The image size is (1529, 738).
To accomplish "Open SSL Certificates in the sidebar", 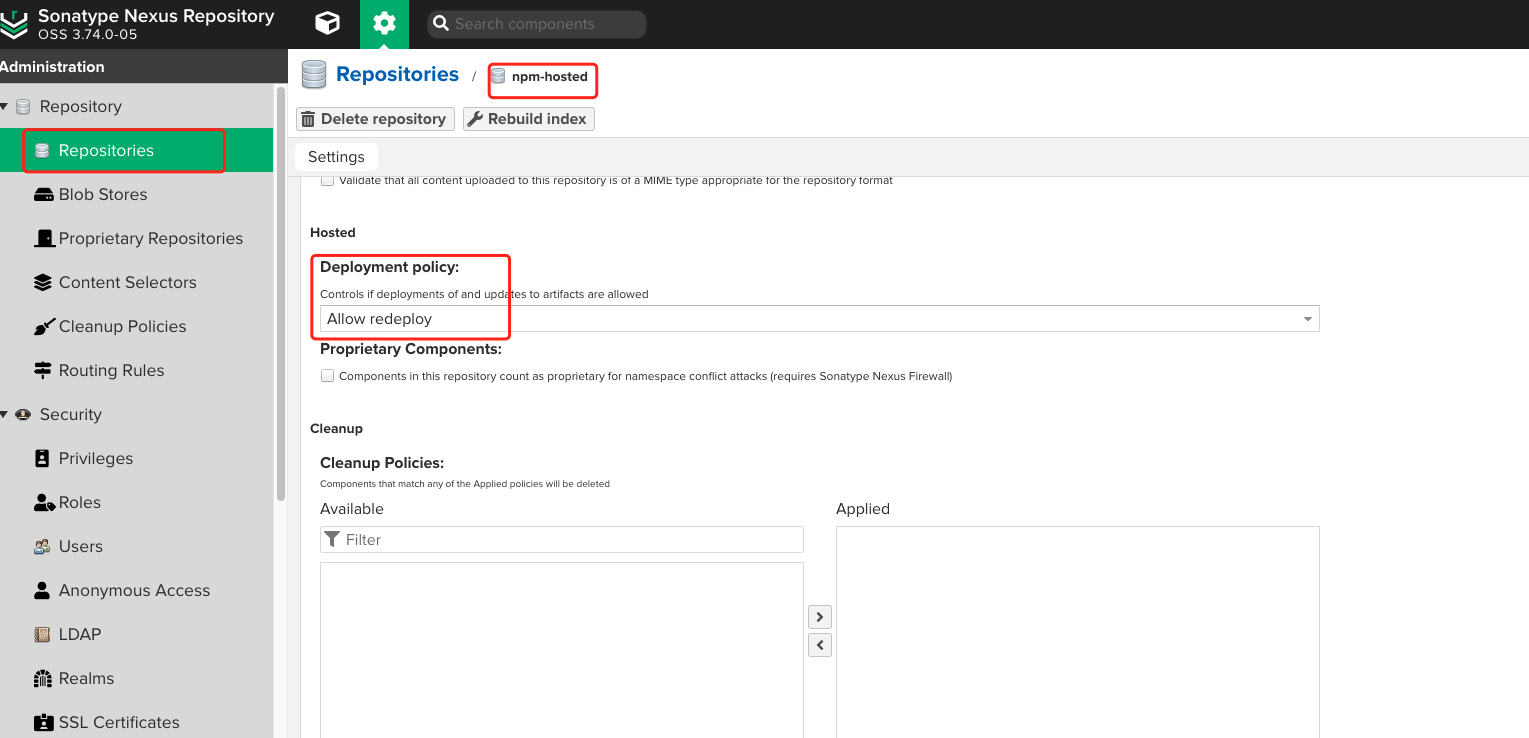I will 136,723.
